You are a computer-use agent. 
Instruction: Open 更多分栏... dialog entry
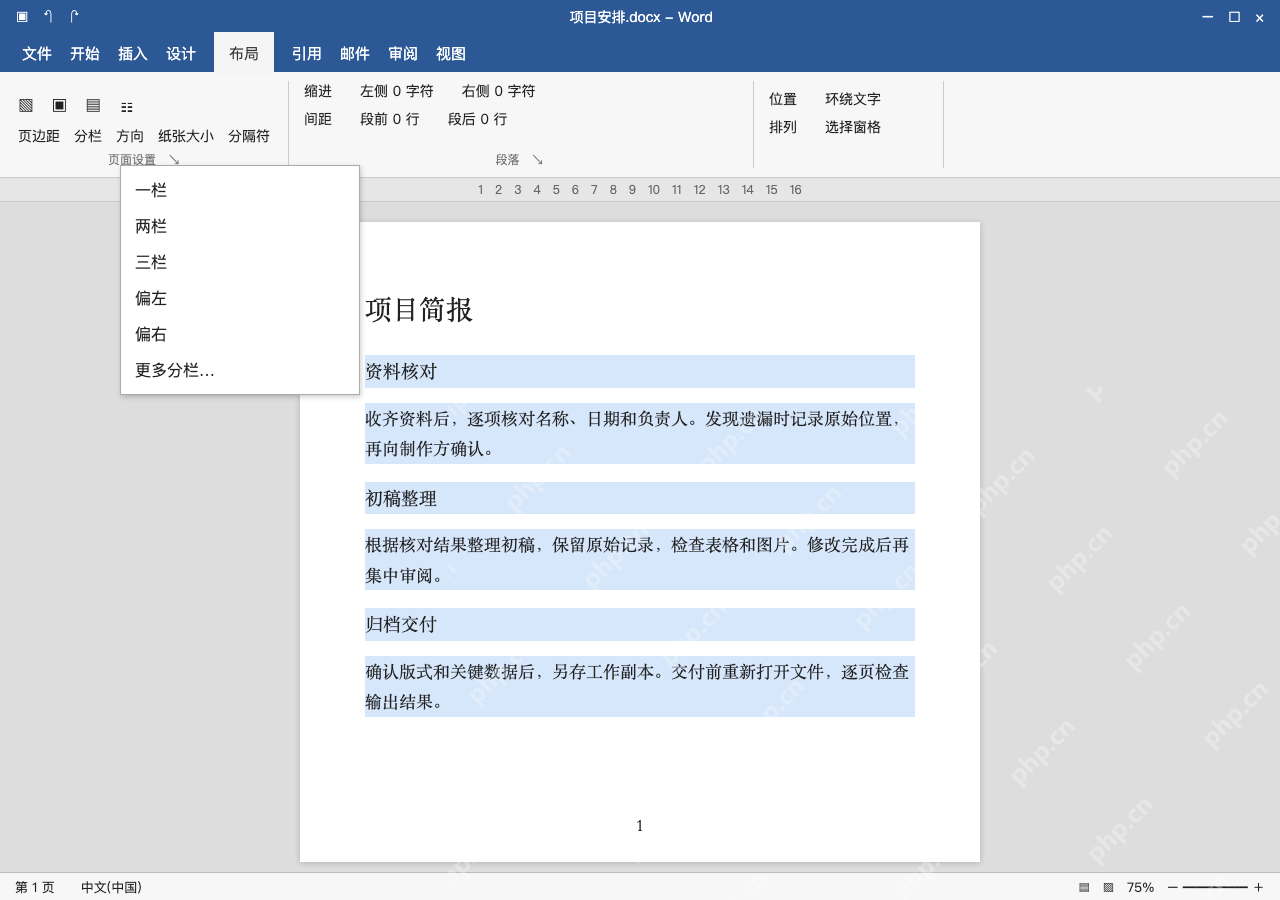[240, 370]
